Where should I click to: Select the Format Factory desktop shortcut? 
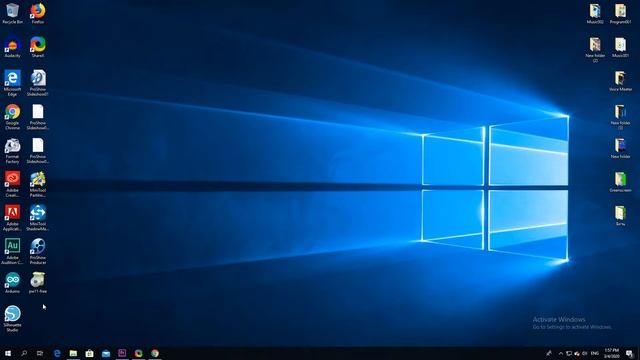pyautogui.click(x=12, y=151)
